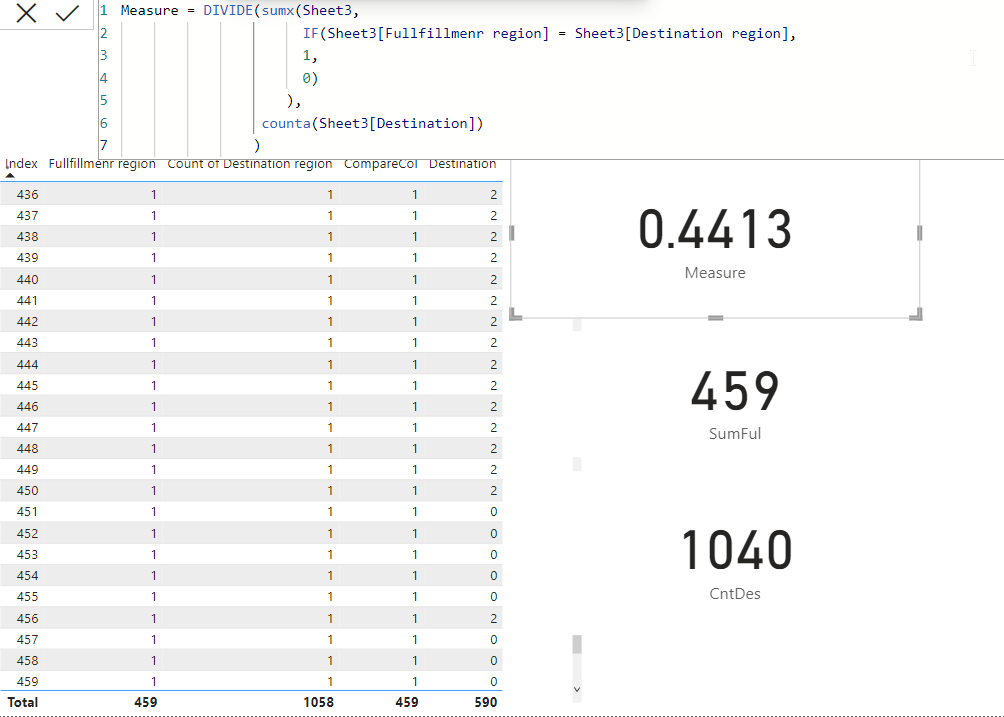Click total value 590 in Destination column
Image resolution: width=1004 pixels, height=717 pixels.
[x=485, y=702]
